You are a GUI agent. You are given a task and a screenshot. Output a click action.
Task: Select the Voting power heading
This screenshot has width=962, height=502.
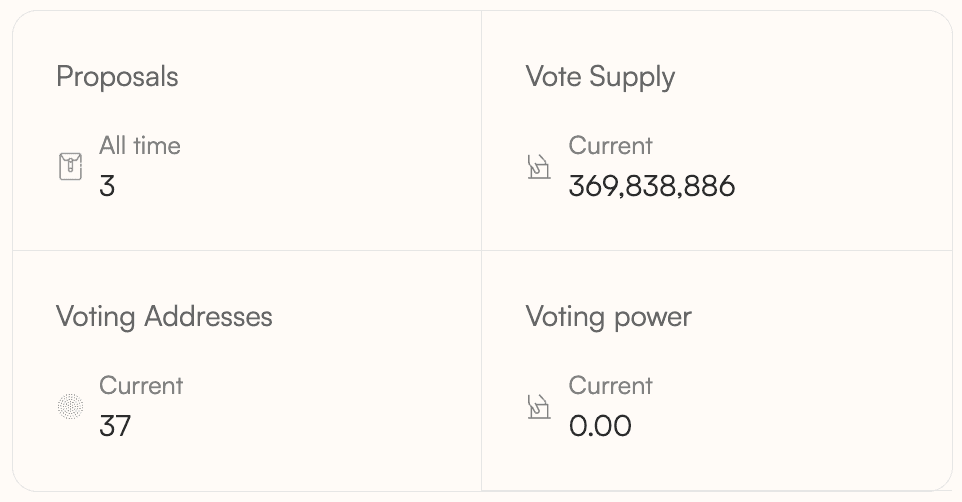tap(608, 317)
